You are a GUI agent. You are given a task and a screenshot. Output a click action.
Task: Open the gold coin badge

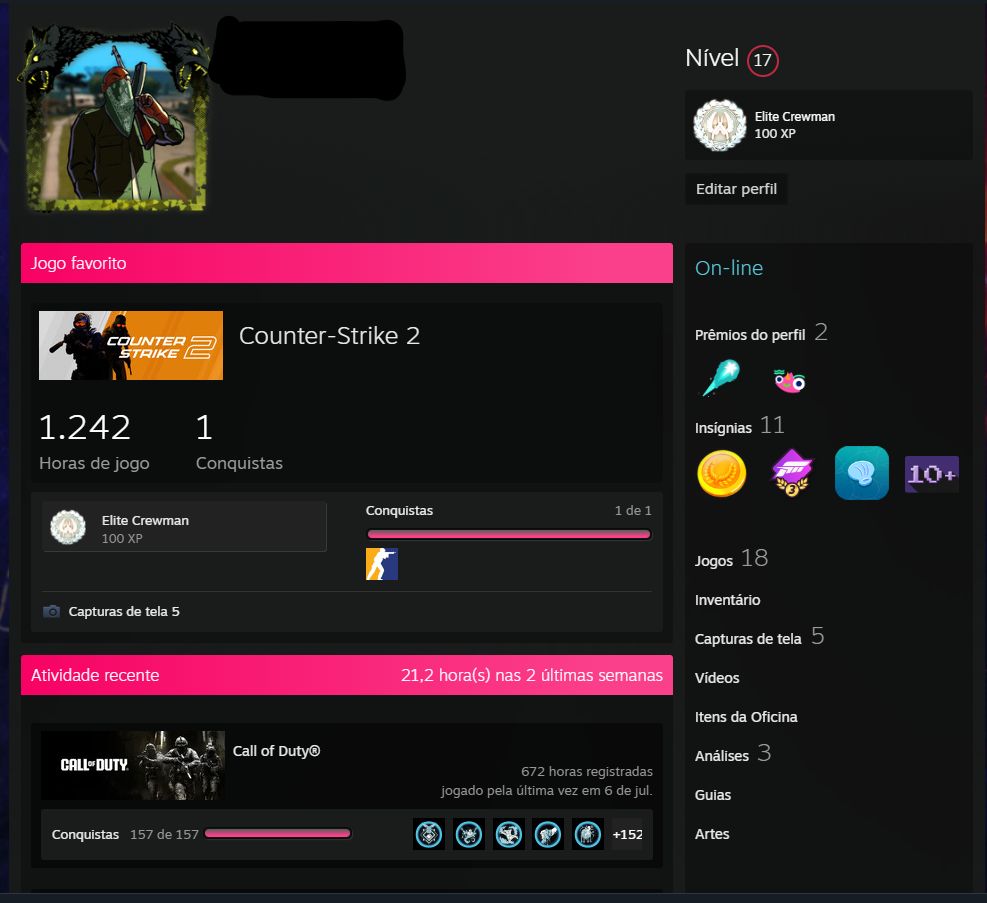[721, 473]
